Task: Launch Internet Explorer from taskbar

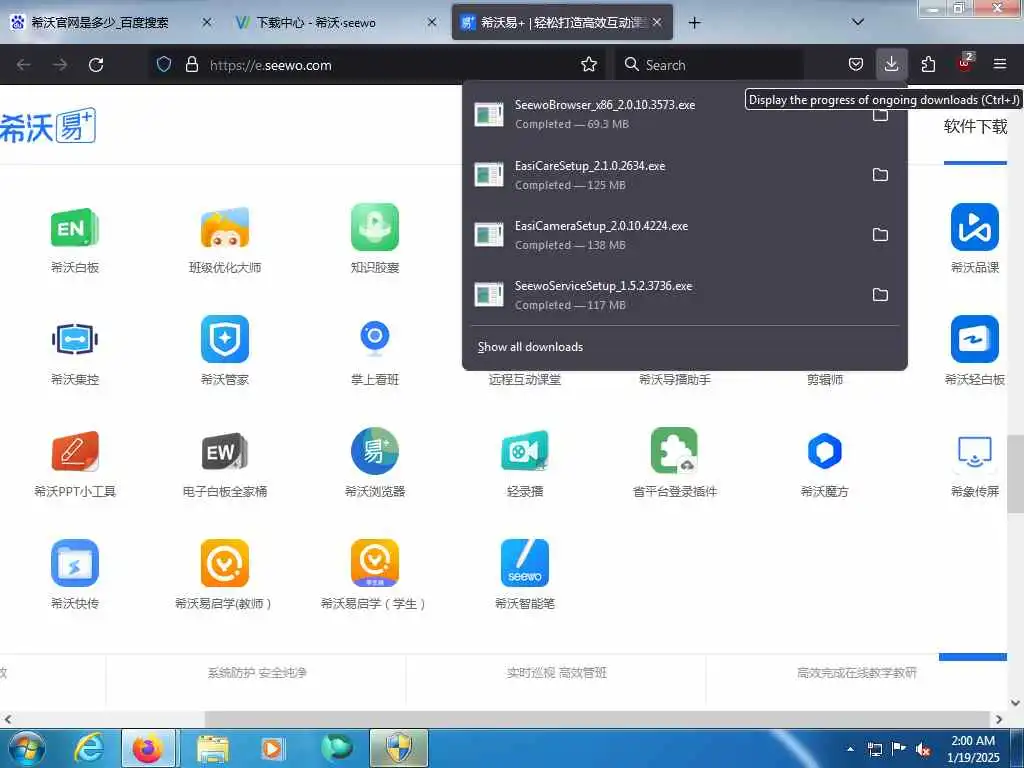Action: [x=88, y=748]
